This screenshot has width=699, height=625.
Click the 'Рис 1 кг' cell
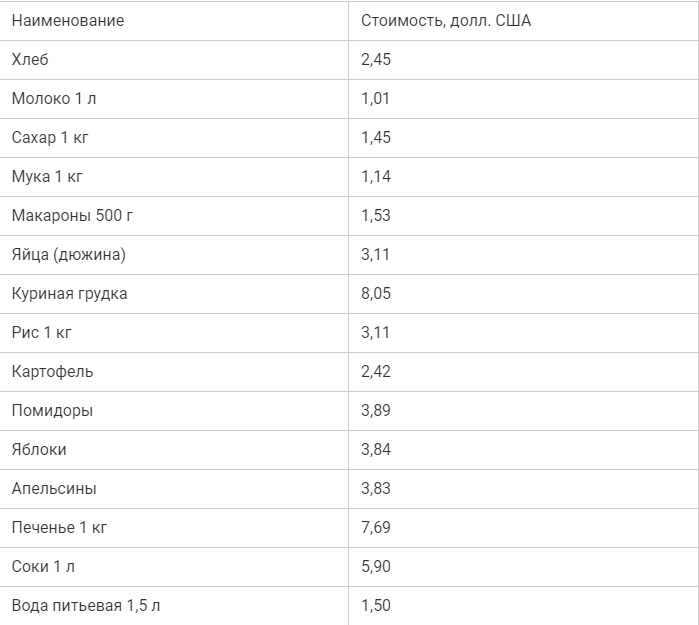coord(174,333)
